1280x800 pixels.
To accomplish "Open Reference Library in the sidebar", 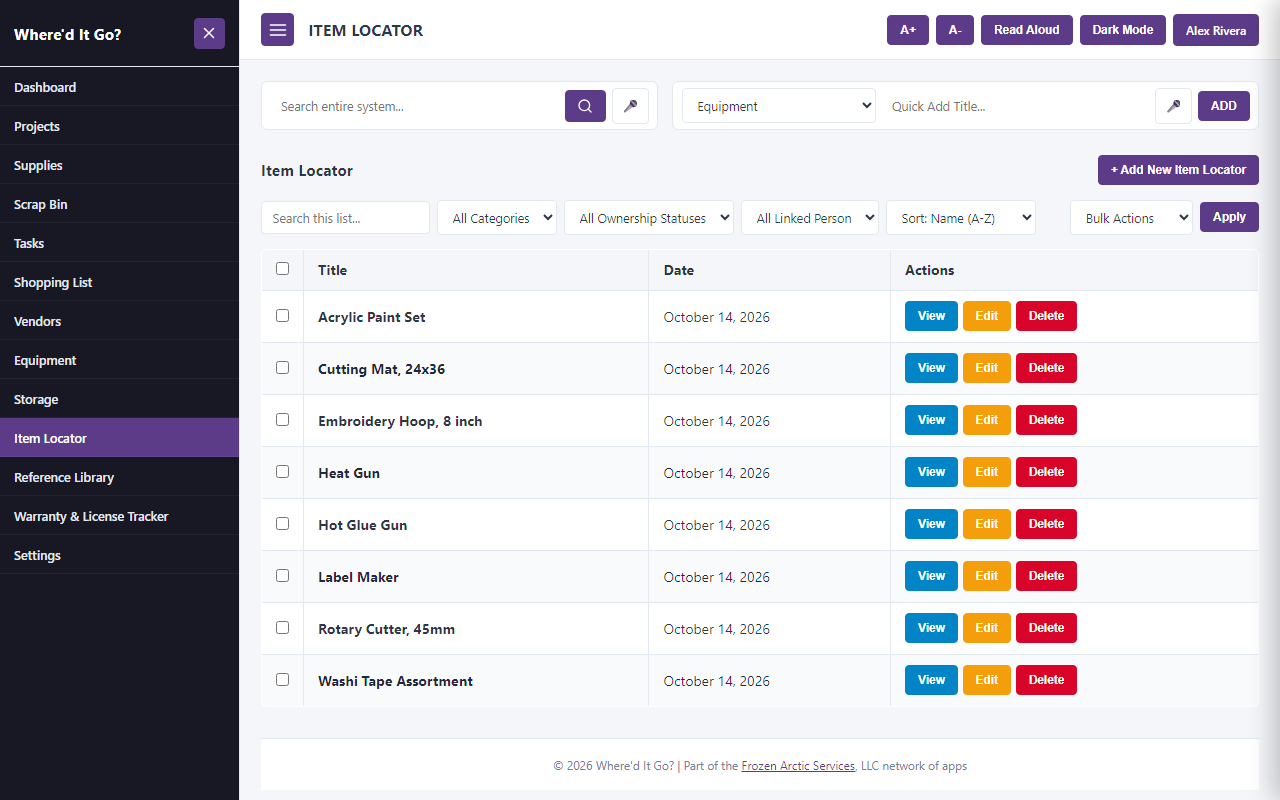I will tap(119, 477).
